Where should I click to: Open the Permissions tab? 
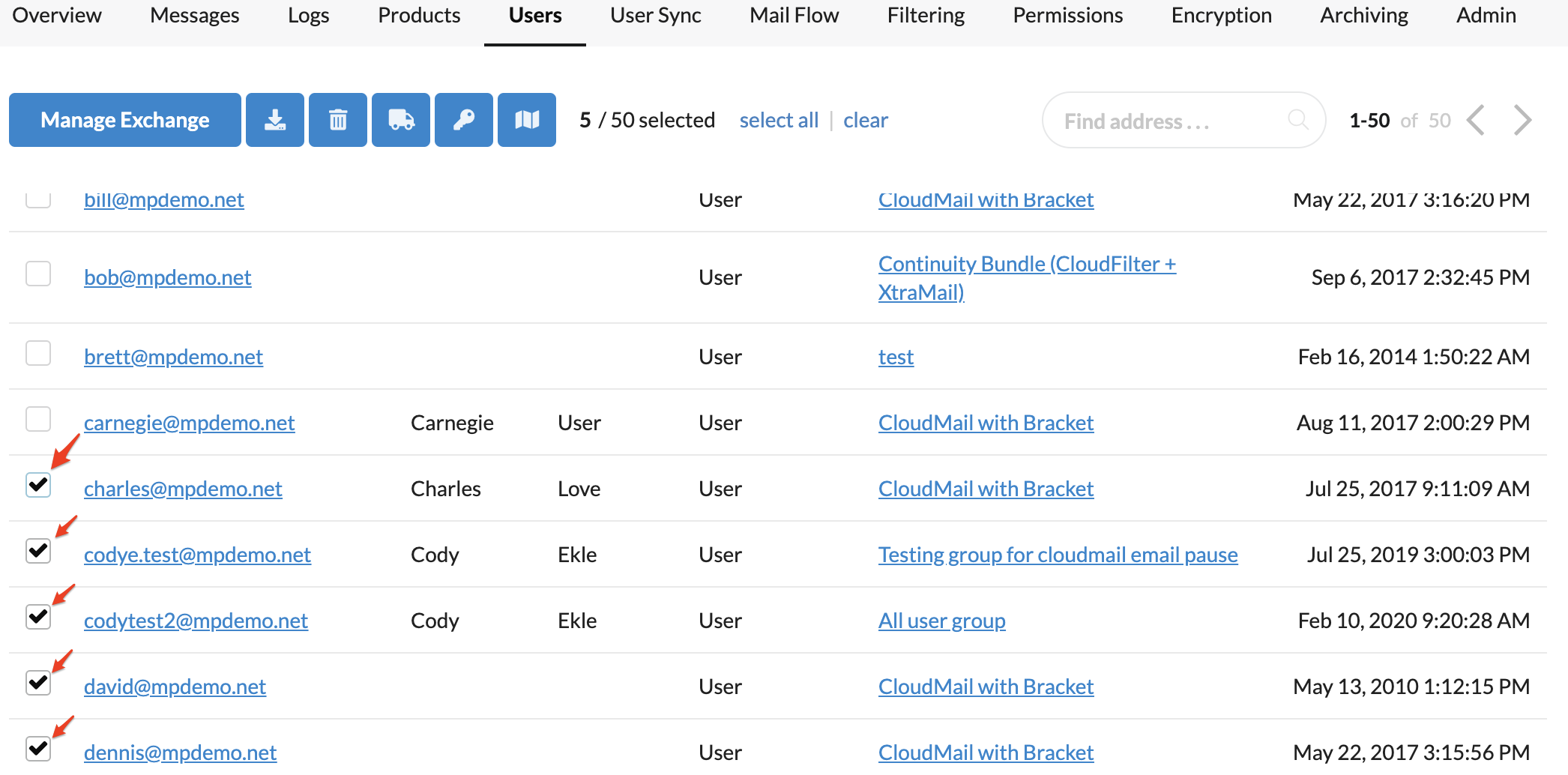coord(1068,15)
